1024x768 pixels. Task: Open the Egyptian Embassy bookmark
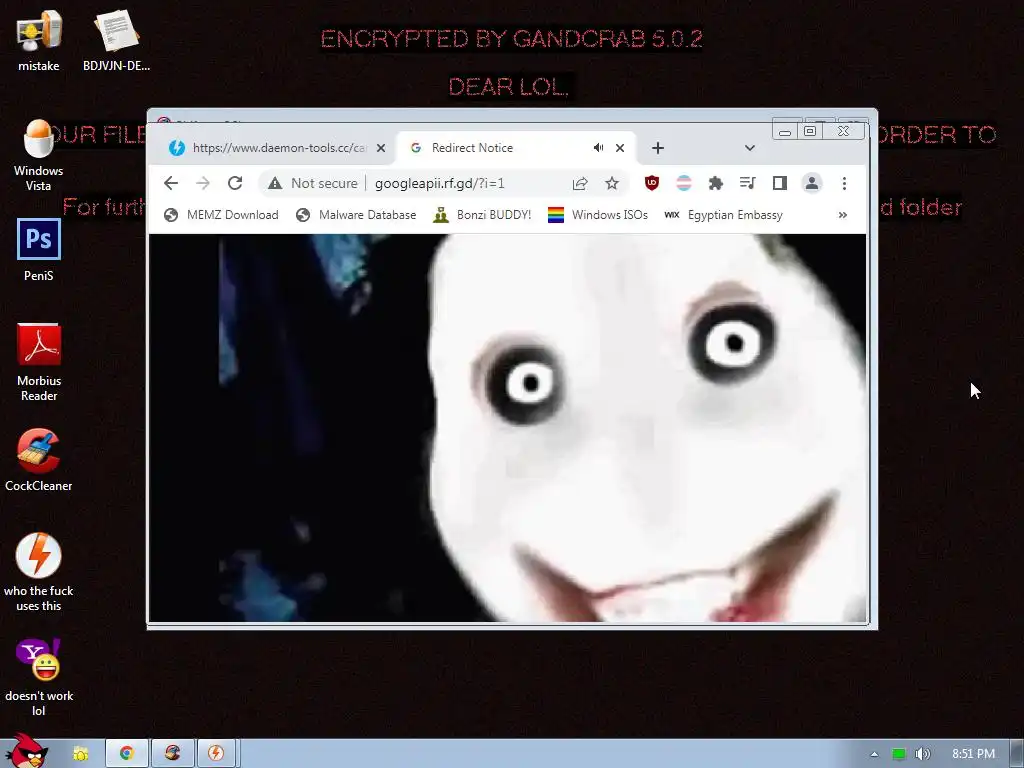(724, 215)
